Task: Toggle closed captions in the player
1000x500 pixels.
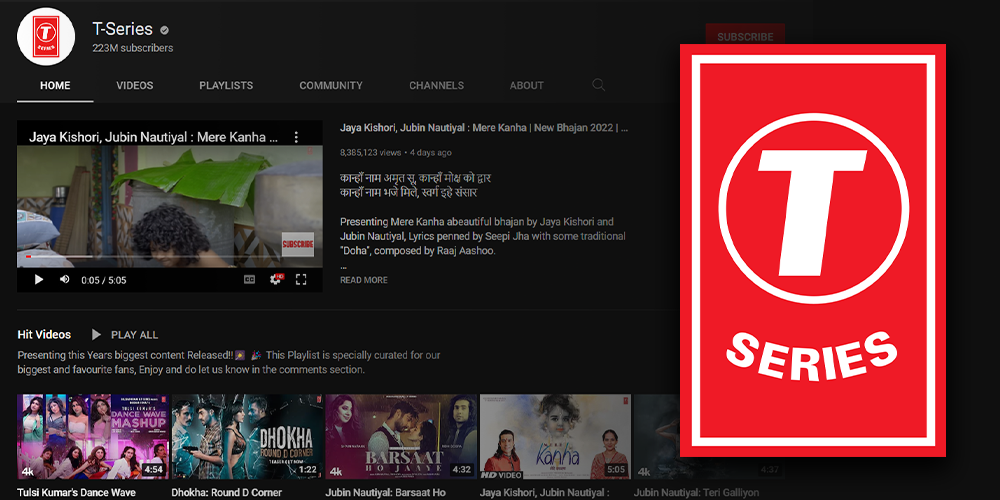Action: click(249, 279)
